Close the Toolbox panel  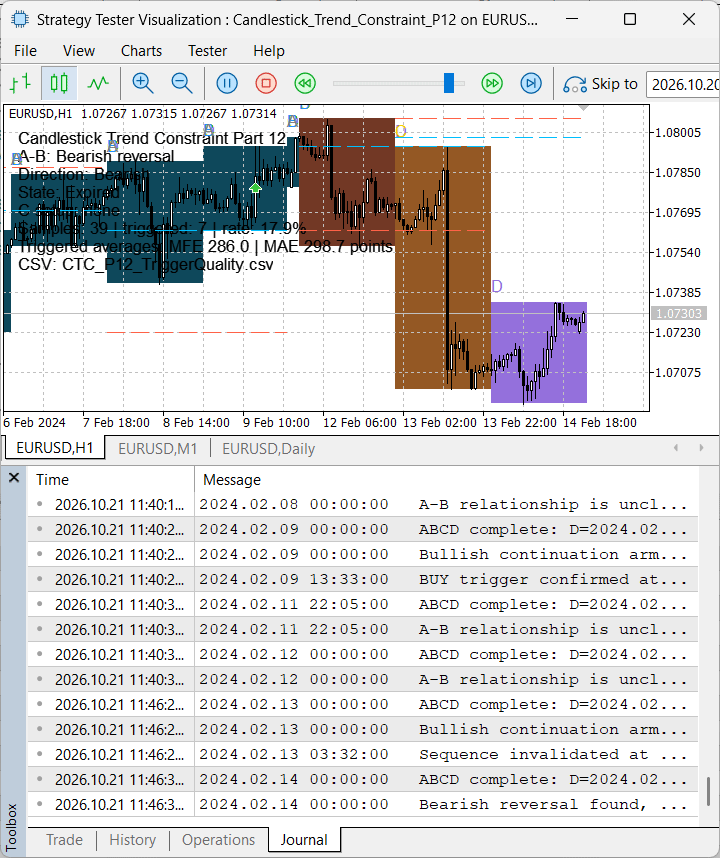pos(14,478)
